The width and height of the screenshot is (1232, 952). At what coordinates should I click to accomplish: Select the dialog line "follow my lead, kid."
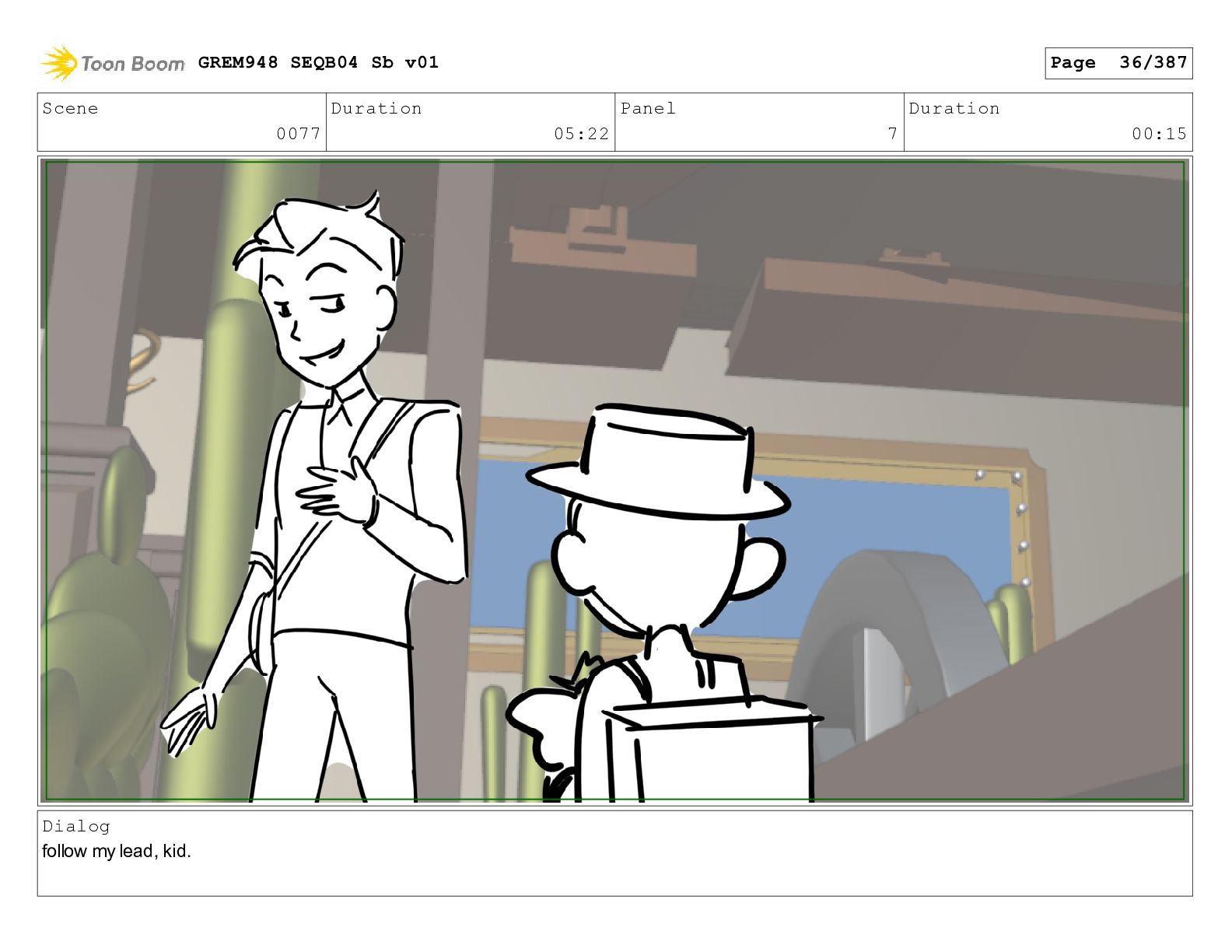click(117, 851)
